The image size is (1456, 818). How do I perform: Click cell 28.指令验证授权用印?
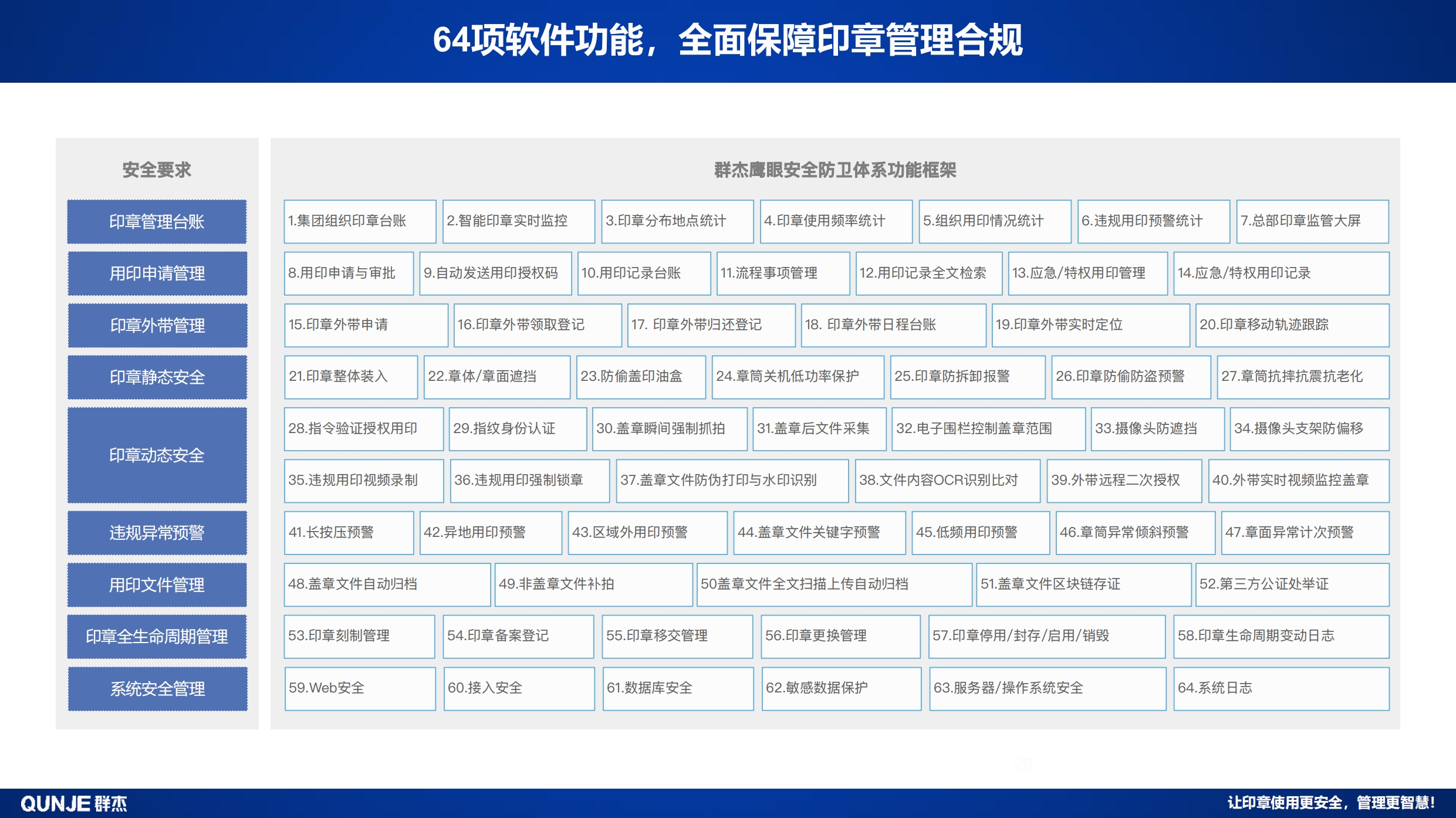coord(363,429)
